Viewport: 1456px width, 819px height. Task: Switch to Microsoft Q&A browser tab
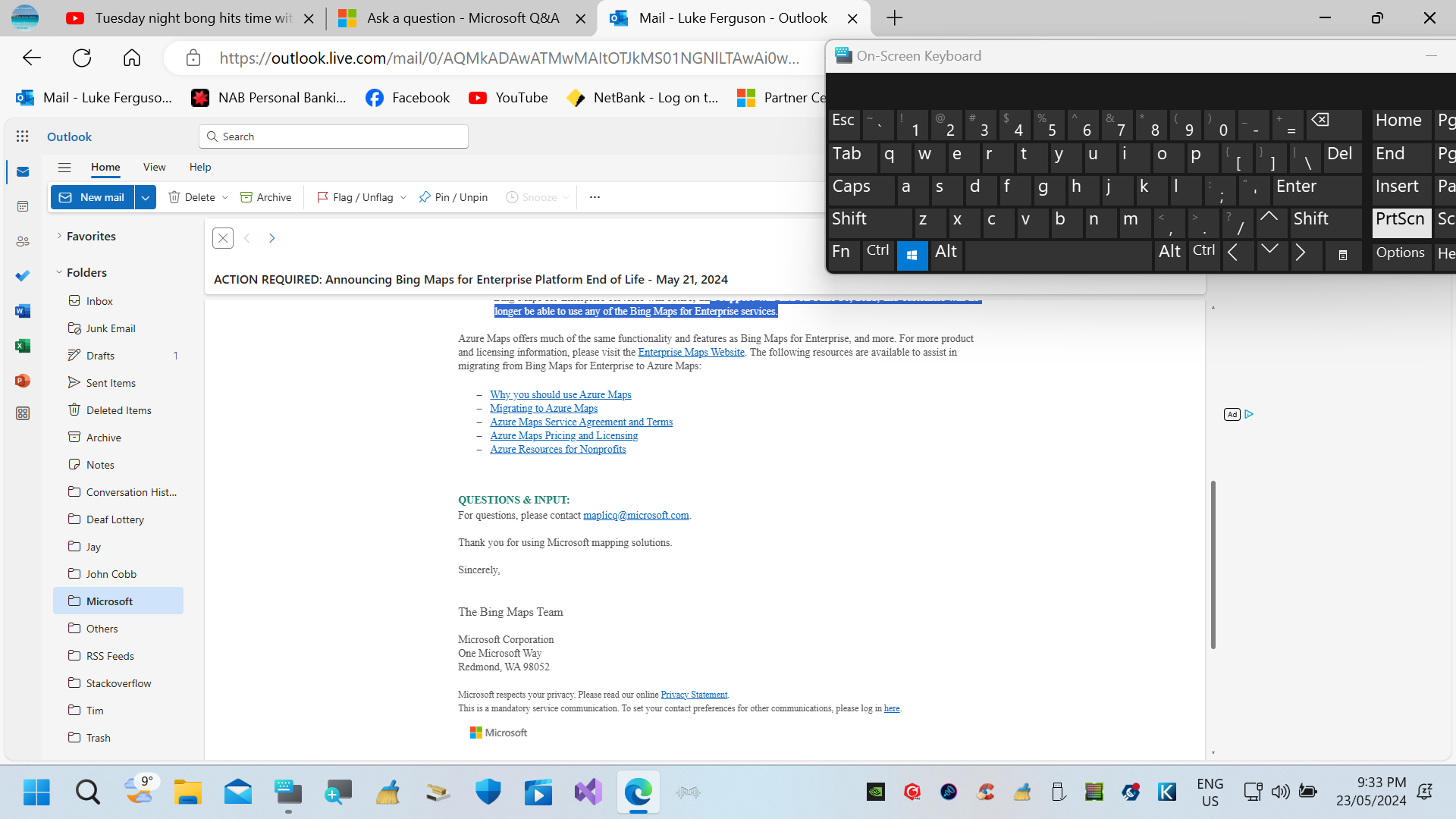[463, 18]
